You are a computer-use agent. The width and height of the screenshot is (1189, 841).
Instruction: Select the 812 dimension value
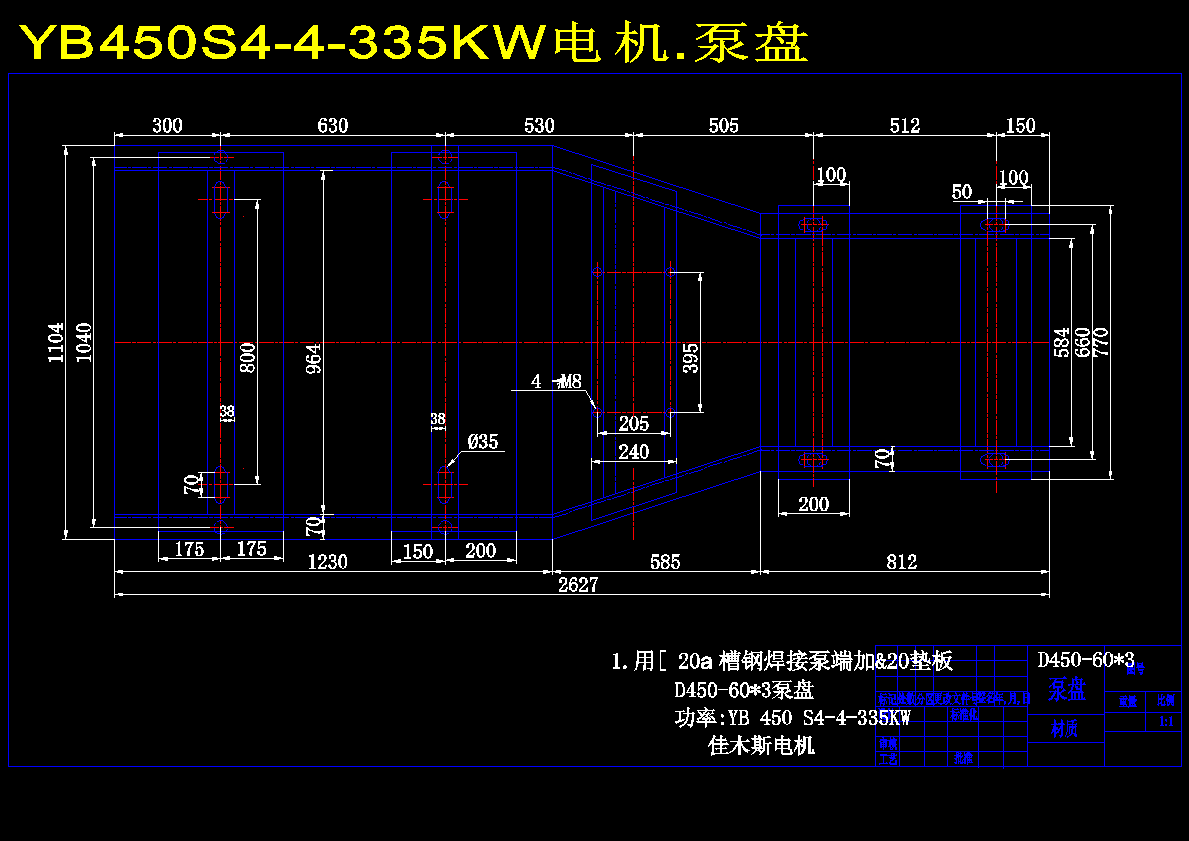pyautogui.click(x=902, y=562)
